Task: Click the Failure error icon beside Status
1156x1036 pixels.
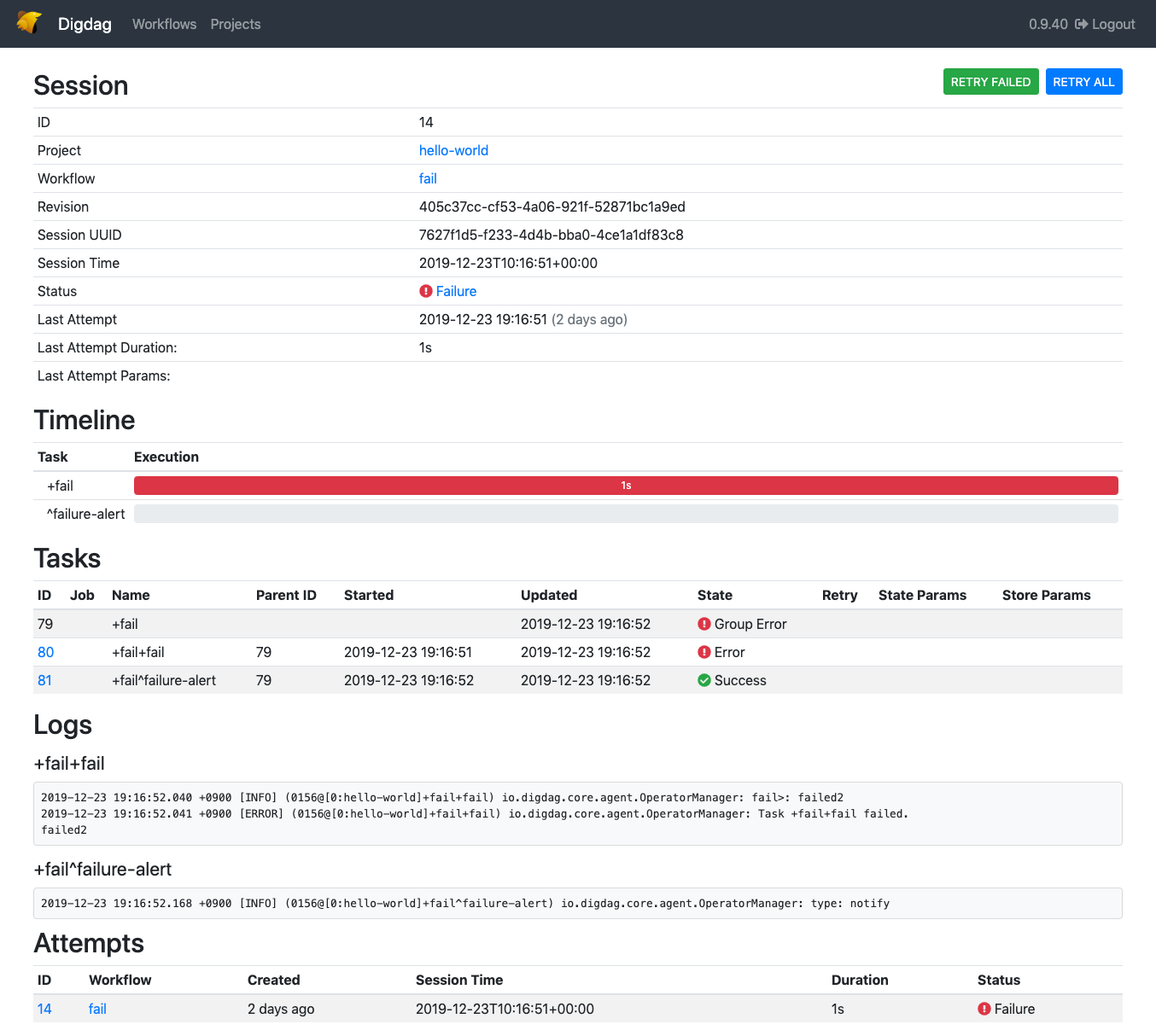Action: point(426,291)
